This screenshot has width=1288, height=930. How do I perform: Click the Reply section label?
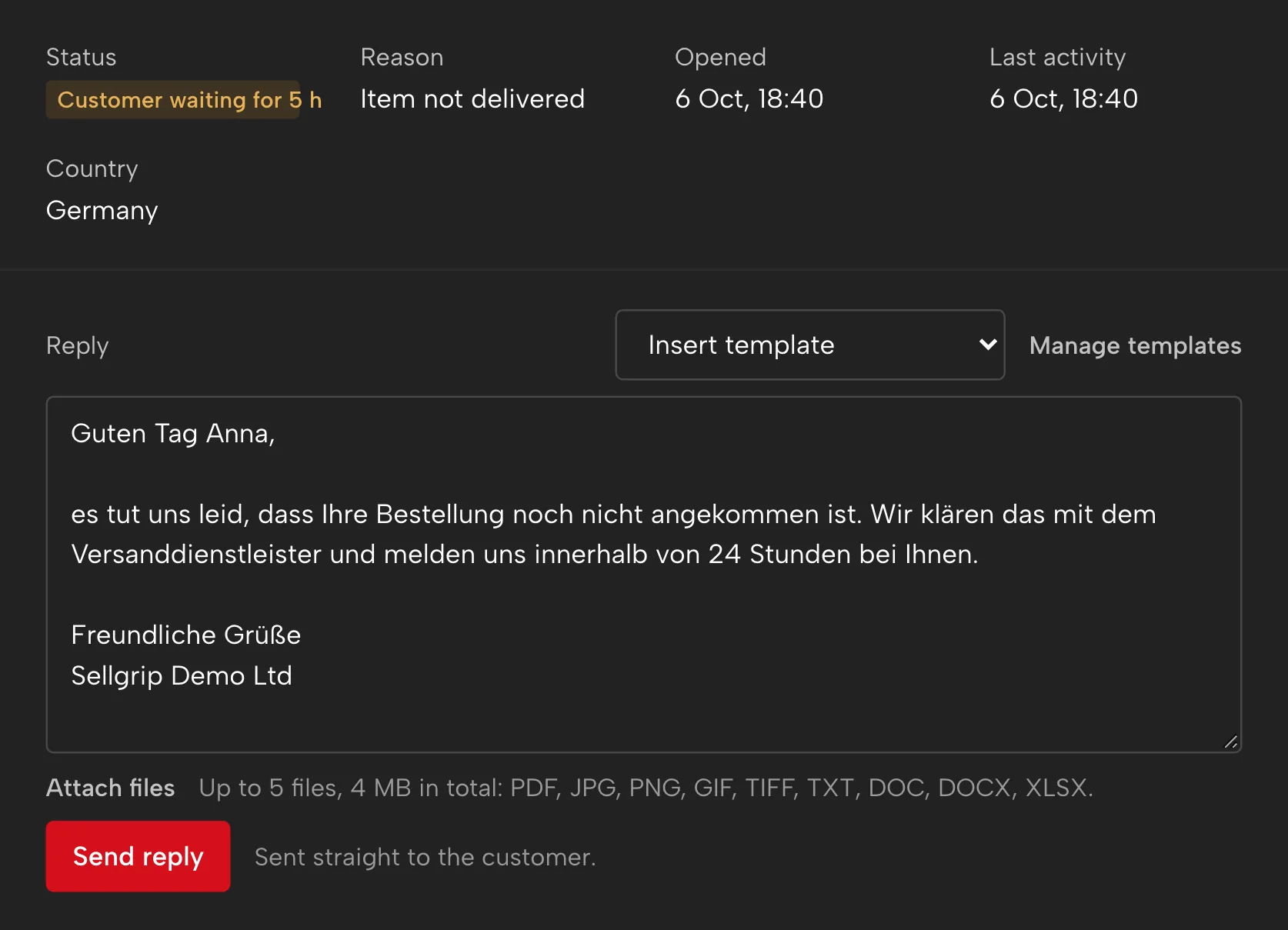78,345
